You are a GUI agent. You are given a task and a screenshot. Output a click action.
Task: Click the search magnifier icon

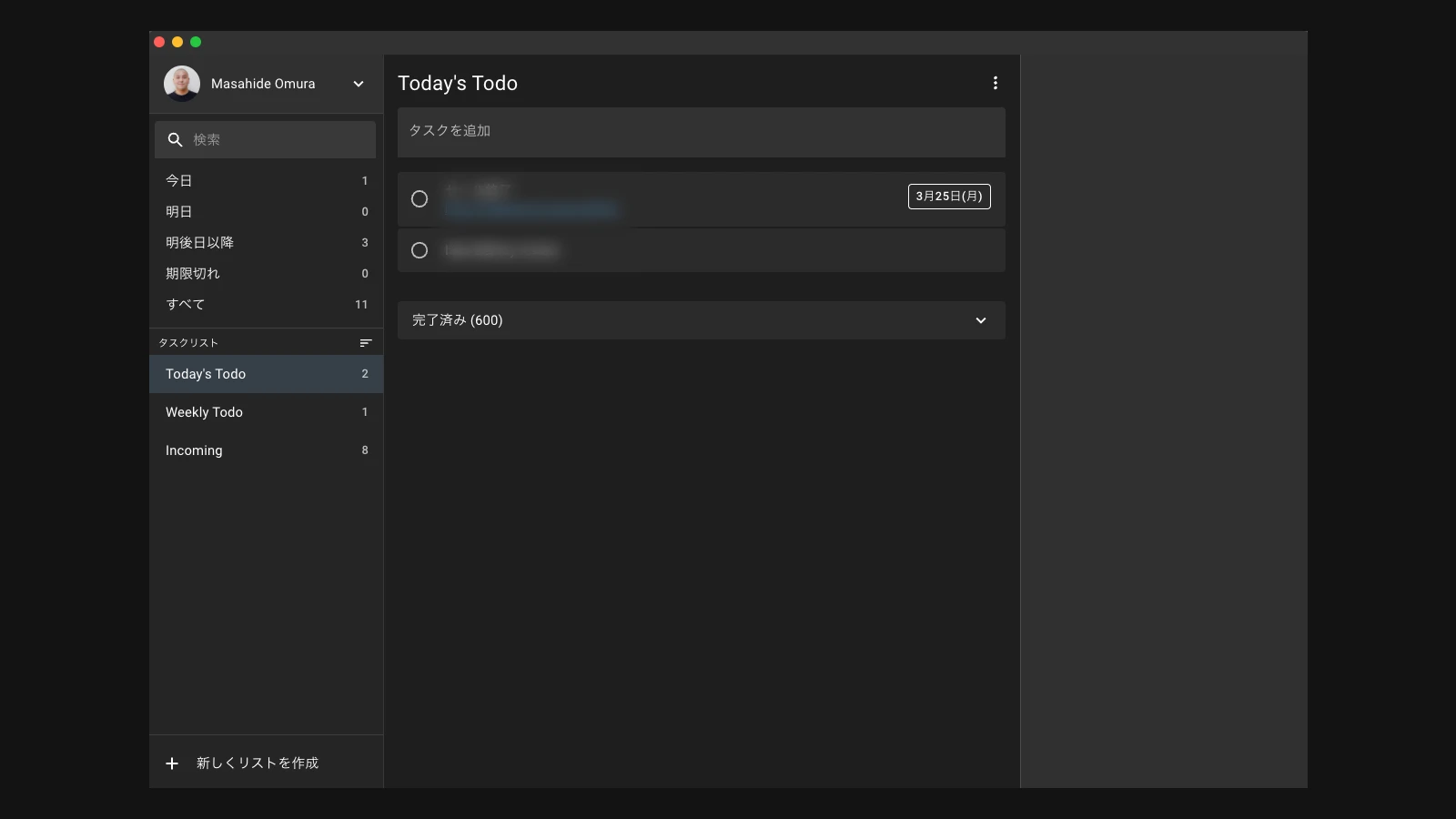tap(176, 140)
